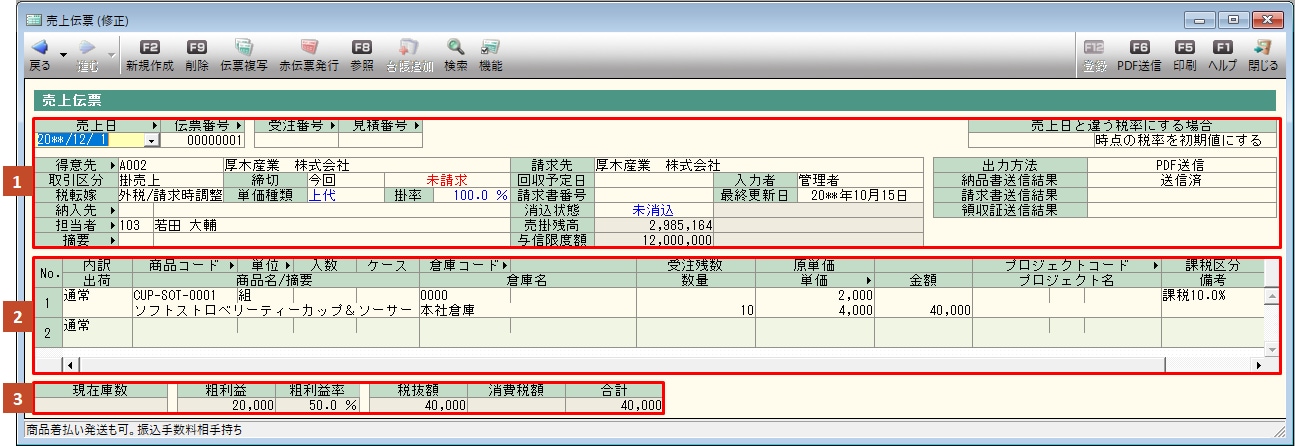Click the 出力方法 value PDF送信
Viewport: 1295px width, 446px height.
coord(1182,164)
